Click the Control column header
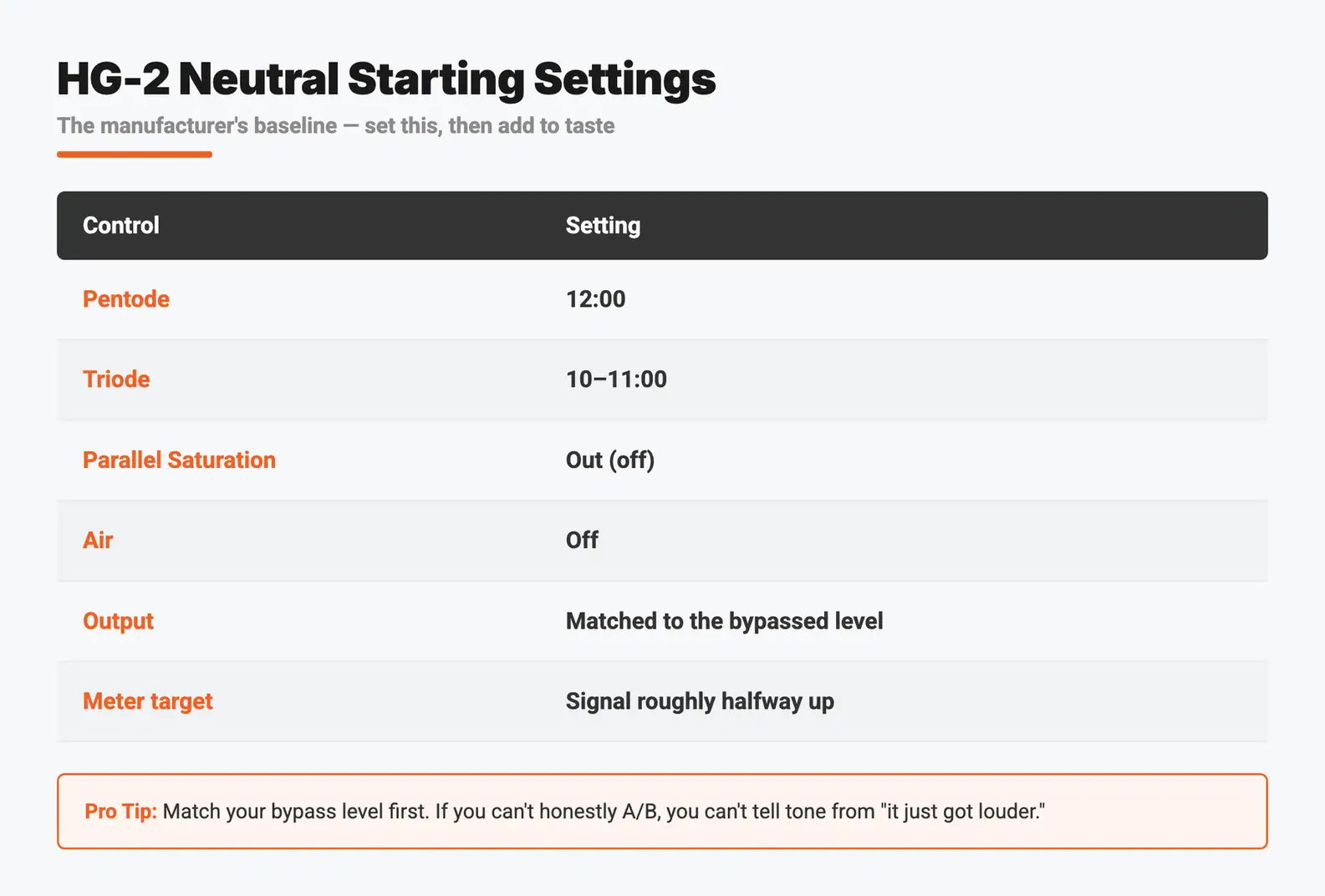The width and height of the screenshot is (1325, 896). coord(121,226)
